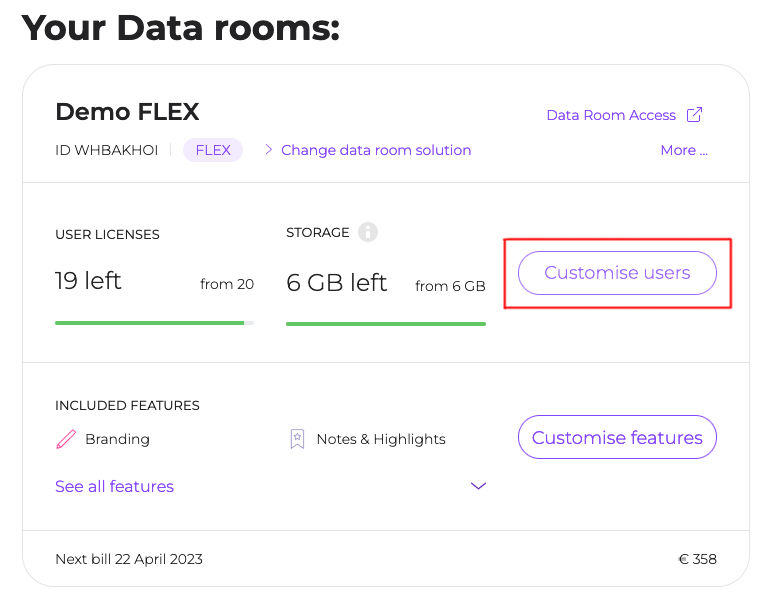The width and height of the screenshot is (770, 605).
Task: Click Change data room solution link
Action: coord(376,150)
